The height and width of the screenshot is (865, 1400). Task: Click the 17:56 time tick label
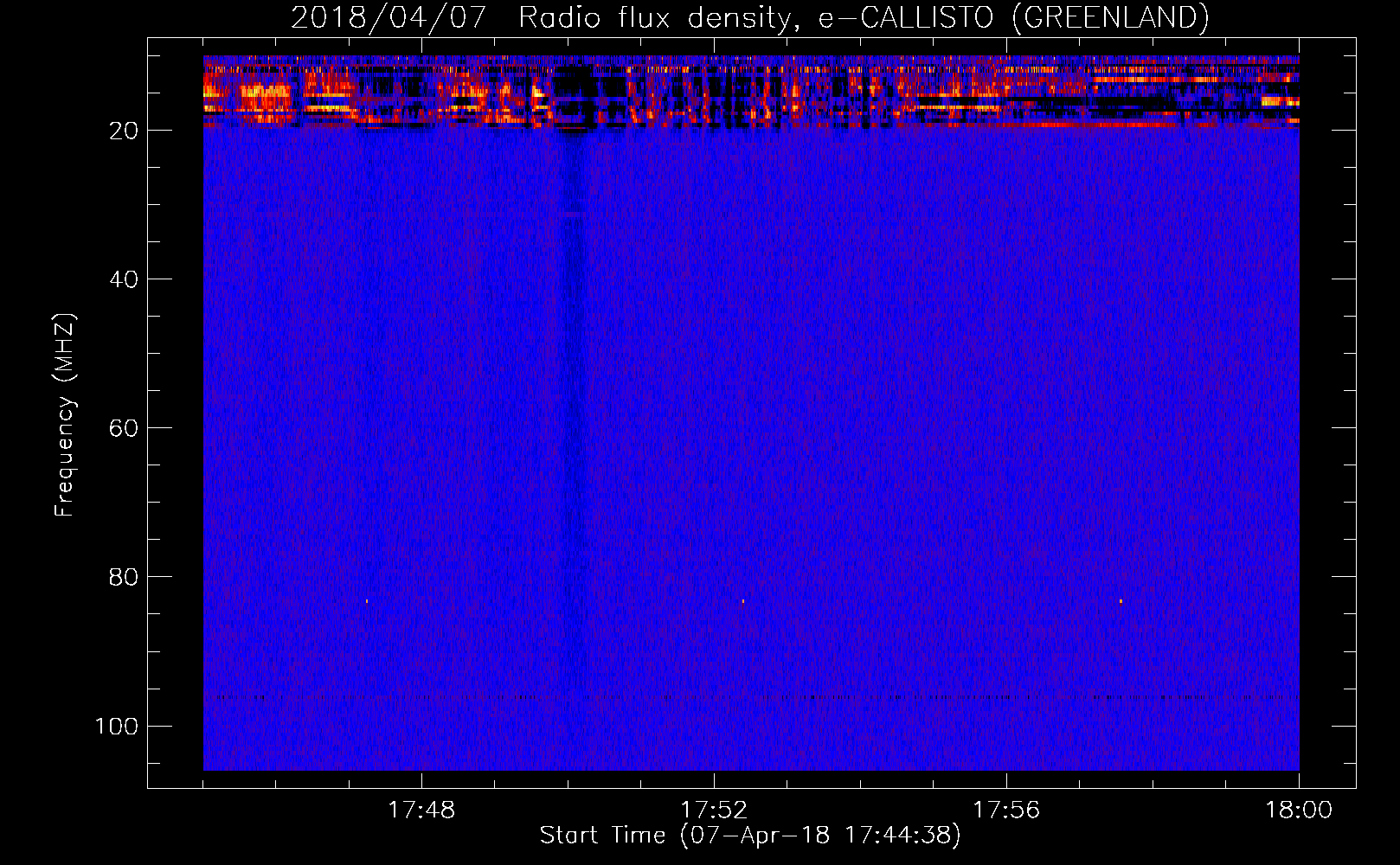click(1006, 811)
